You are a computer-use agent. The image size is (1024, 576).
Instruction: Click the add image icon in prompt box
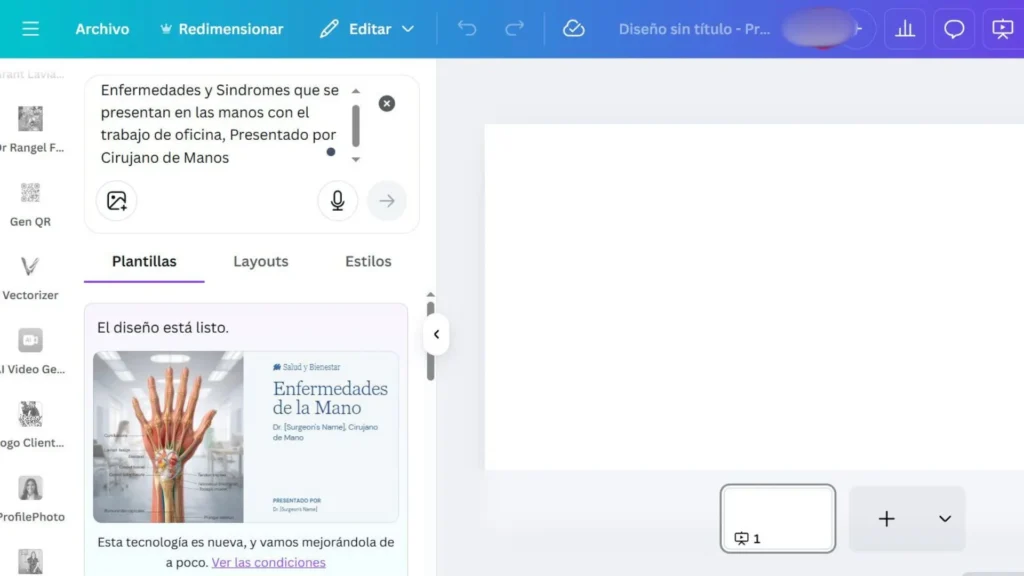tap(117, 201)
